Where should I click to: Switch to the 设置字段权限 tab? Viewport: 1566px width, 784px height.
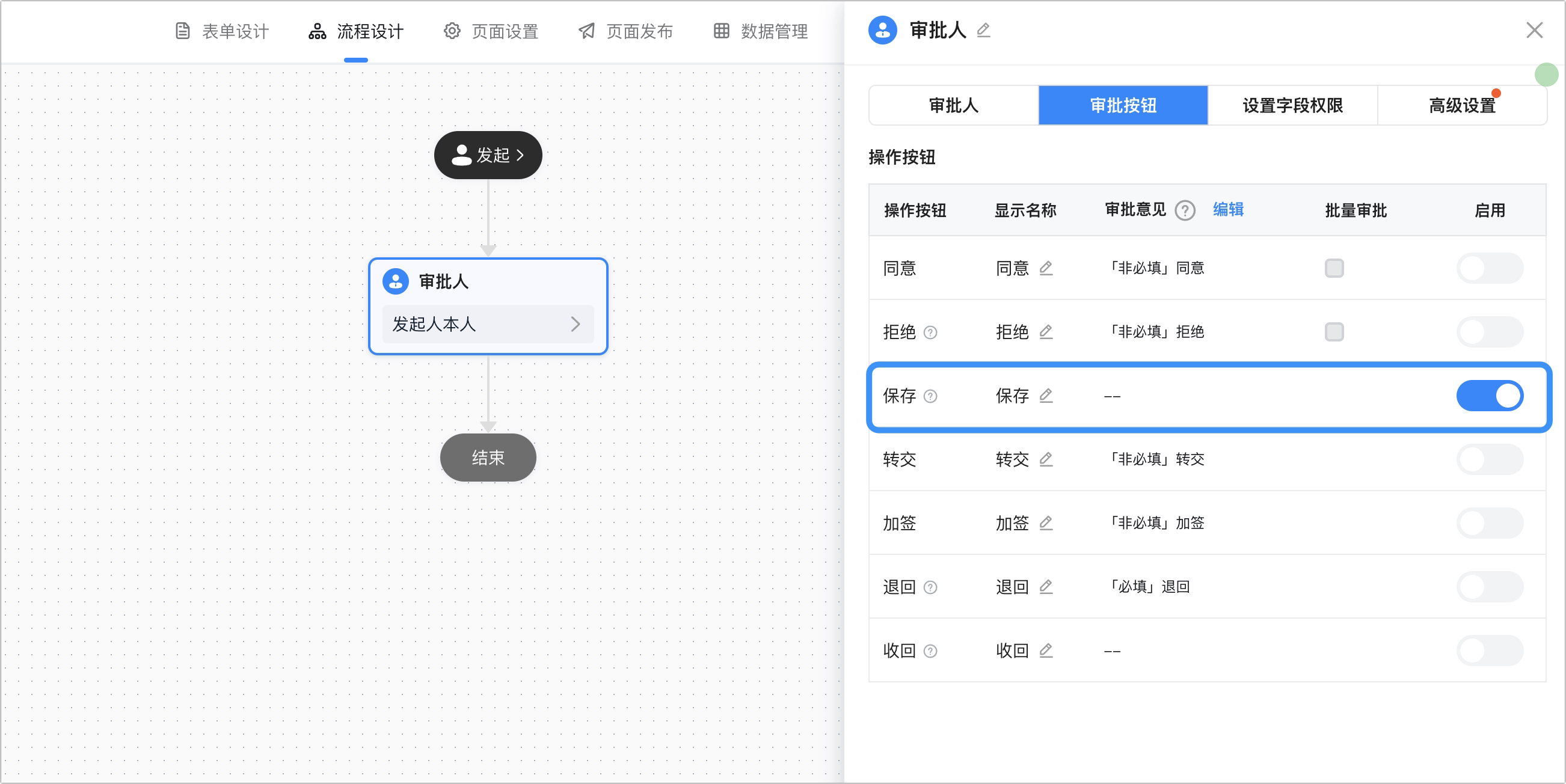(1292, 106)
